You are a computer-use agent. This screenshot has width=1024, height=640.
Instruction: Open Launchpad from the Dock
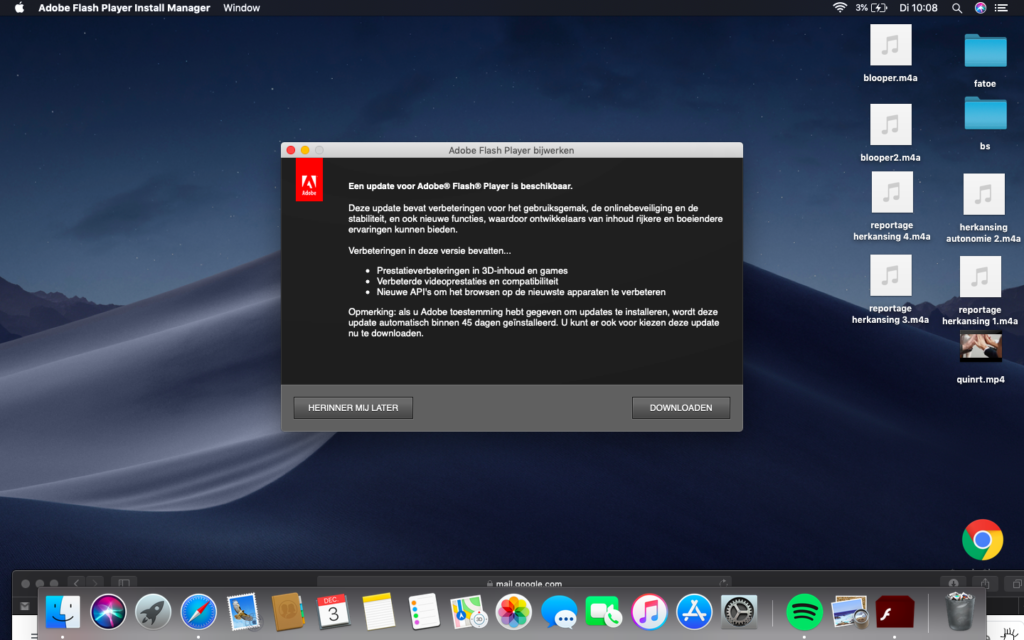(x=153, y=611)
